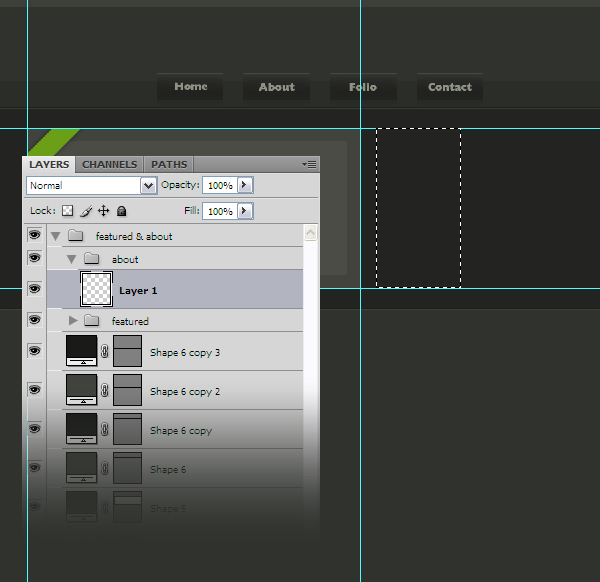
Task: Collapse the 'about' group triangle
Action: 72,259
